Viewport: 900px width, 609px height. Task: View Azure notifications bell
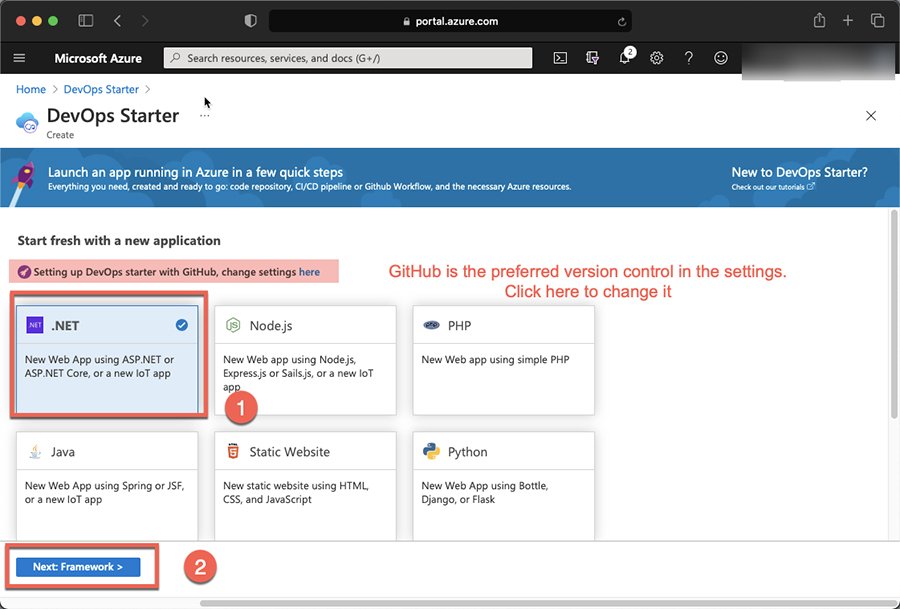coord(624,58)
